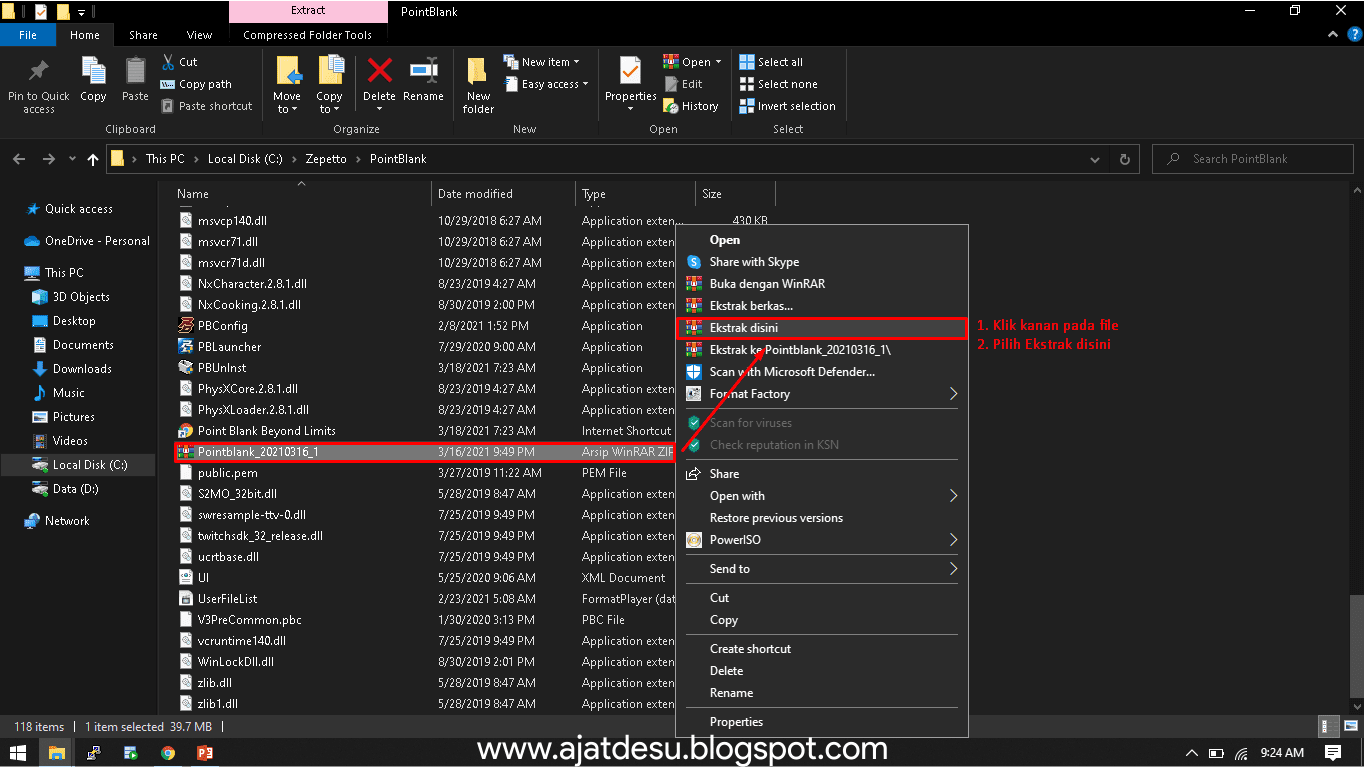Expand the PowerISO submenu

coord(822,540)
